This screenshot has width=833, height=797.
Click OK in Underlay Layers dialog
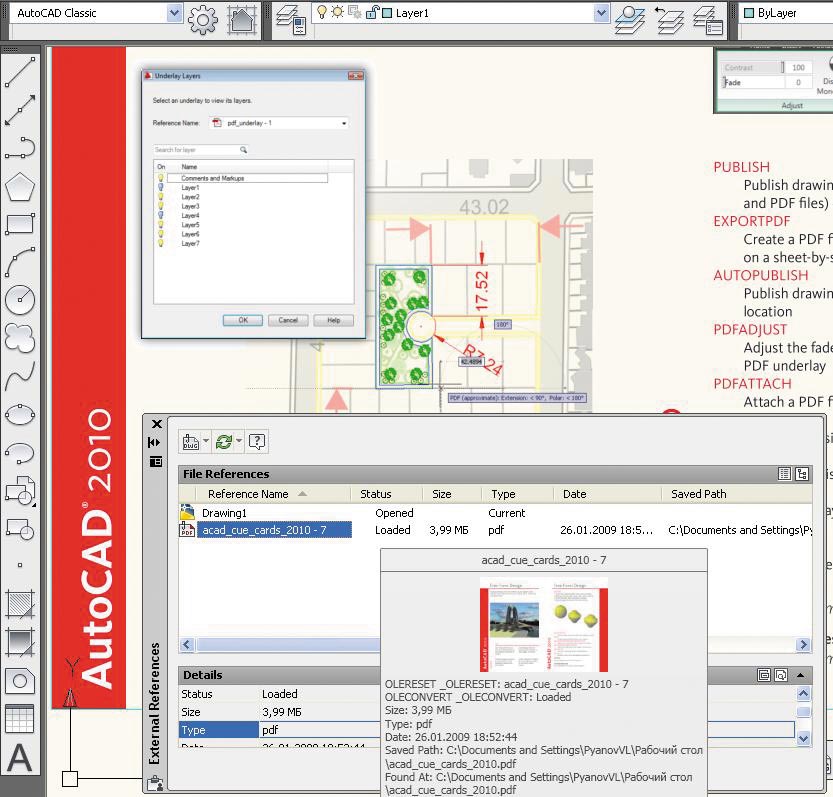243,320
